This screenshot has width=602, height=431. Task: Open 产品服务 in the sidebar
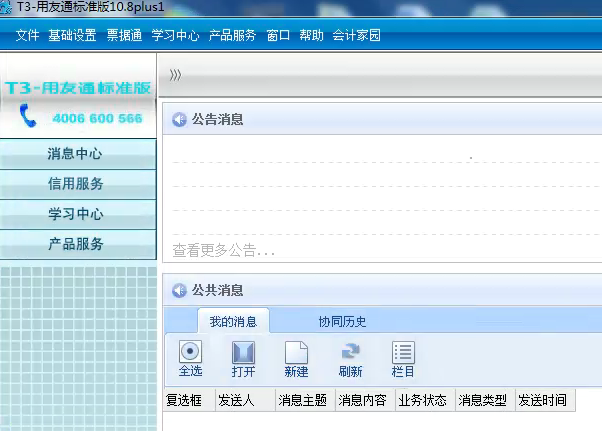click(78, 244)
